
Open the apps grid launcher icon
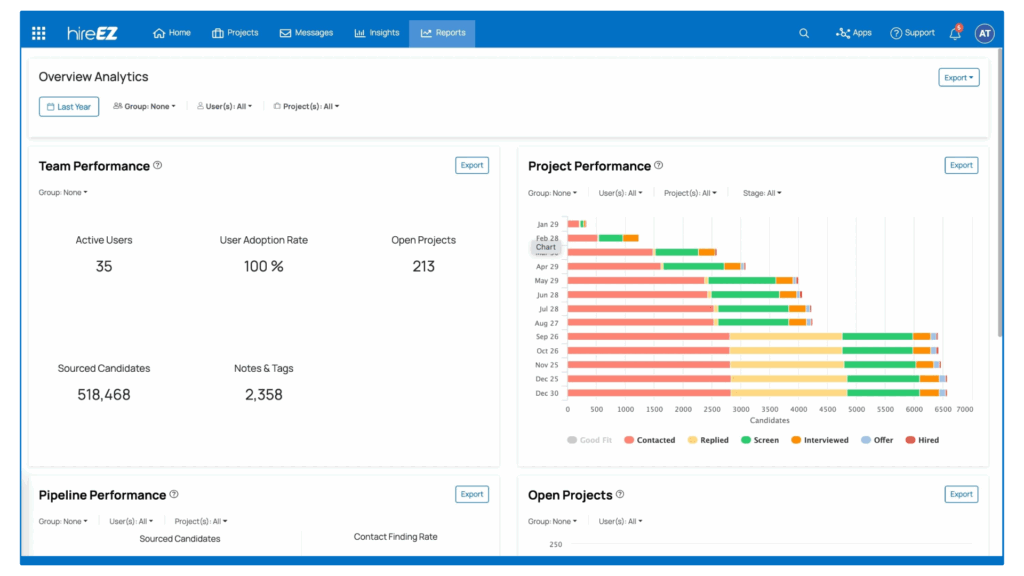point(39,33)
